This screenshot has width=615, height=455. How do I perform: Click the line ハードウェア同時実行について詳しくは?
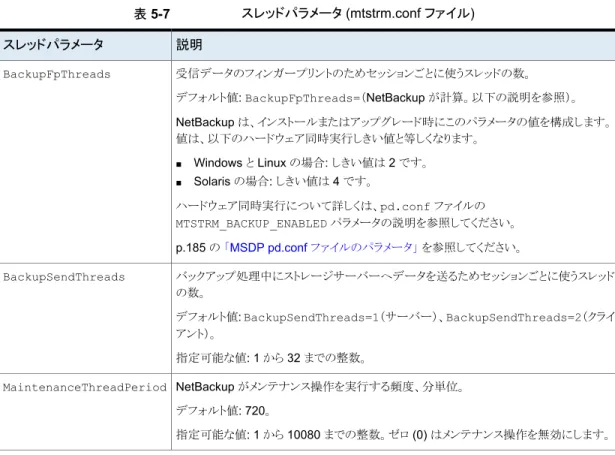tap(331, 206)
